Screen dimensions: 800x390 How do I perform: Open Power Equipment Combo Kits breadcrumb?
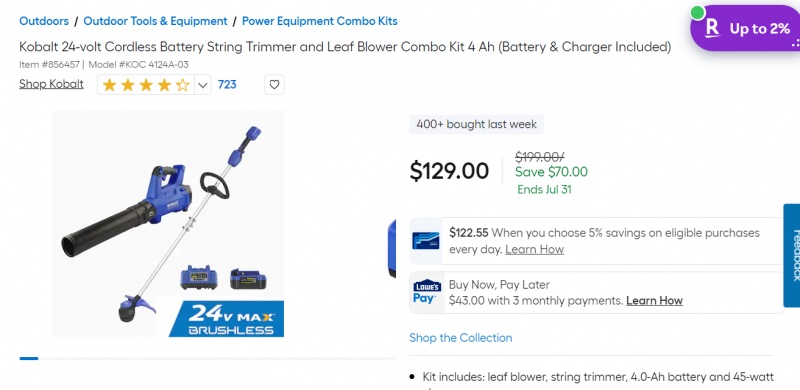(319, 21)
